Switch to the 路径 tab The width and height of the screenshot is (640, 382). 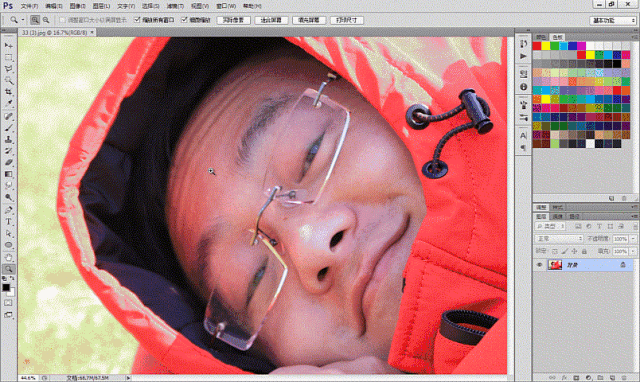574,216
